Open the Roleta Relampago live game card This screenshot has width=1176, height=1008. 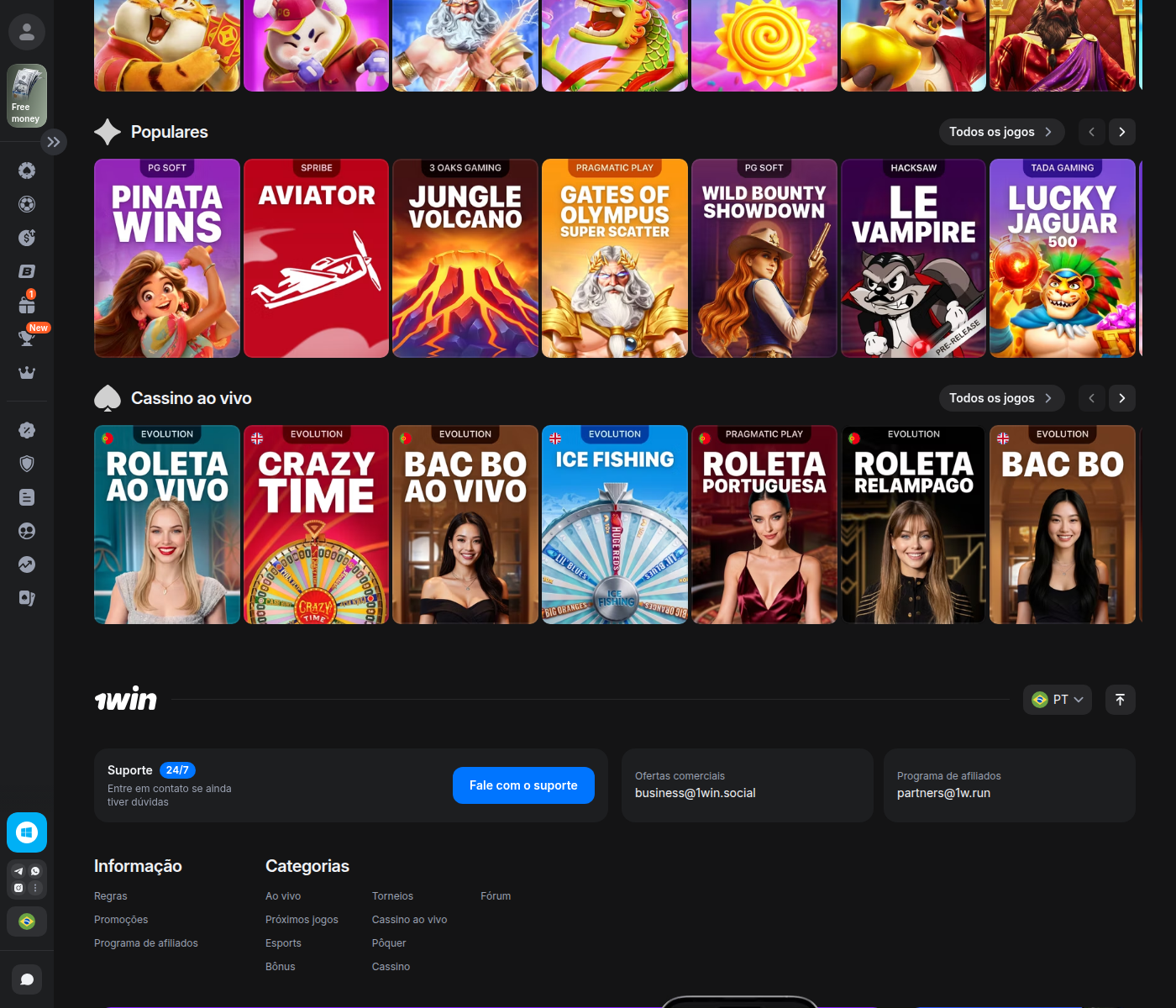[x=913, y=525]
